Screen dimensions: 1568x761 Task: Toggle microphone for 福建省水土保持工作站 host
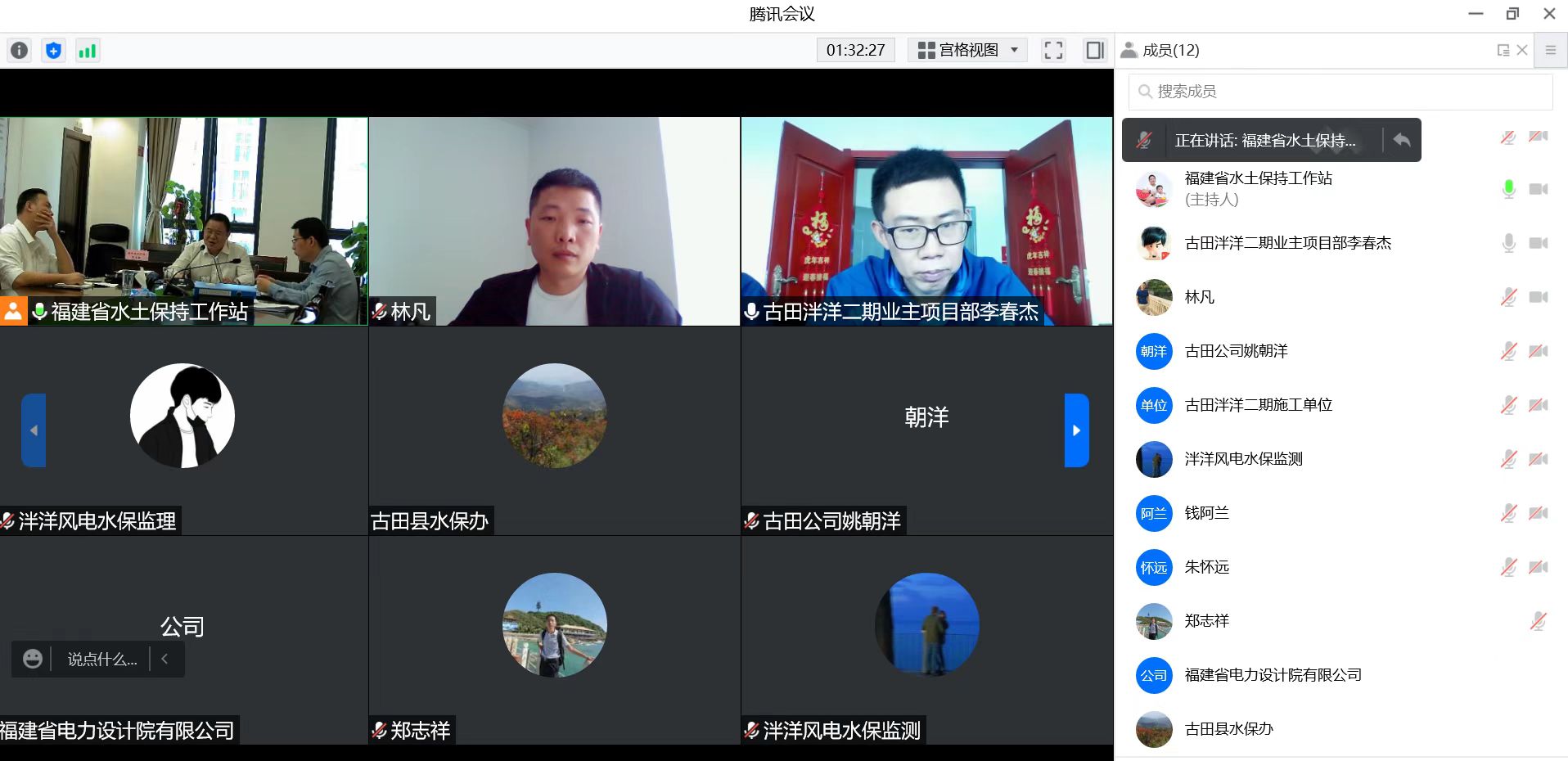click(1508, 189)
